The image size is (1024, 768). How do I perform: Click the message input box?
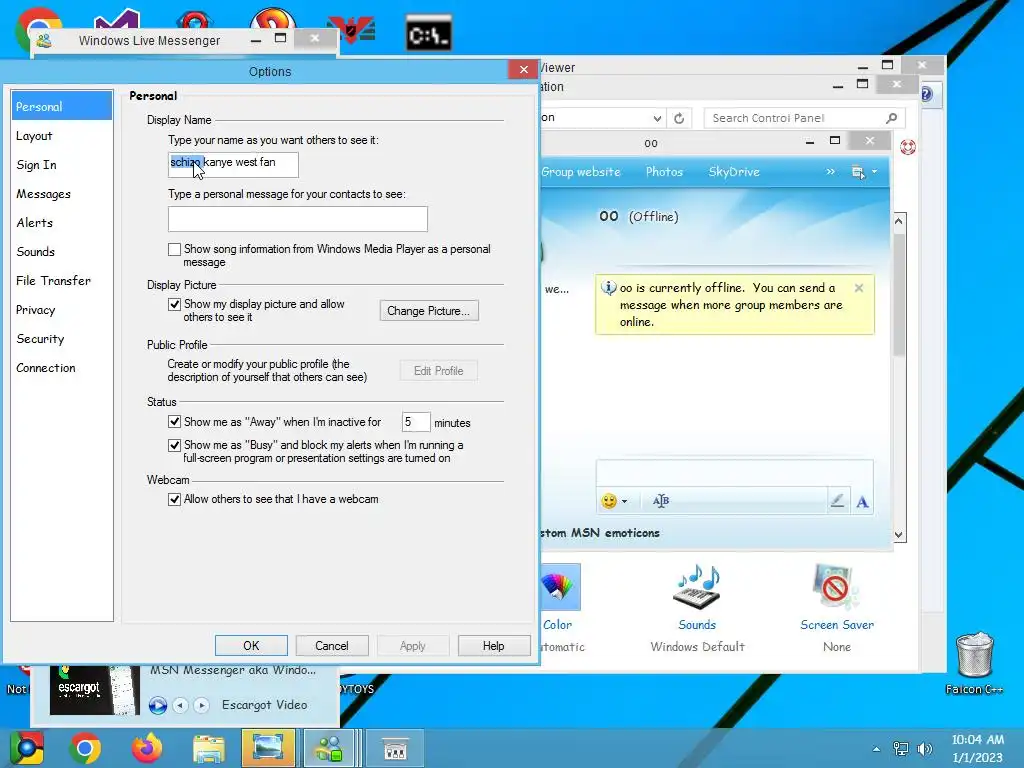[x=734, y=473]
